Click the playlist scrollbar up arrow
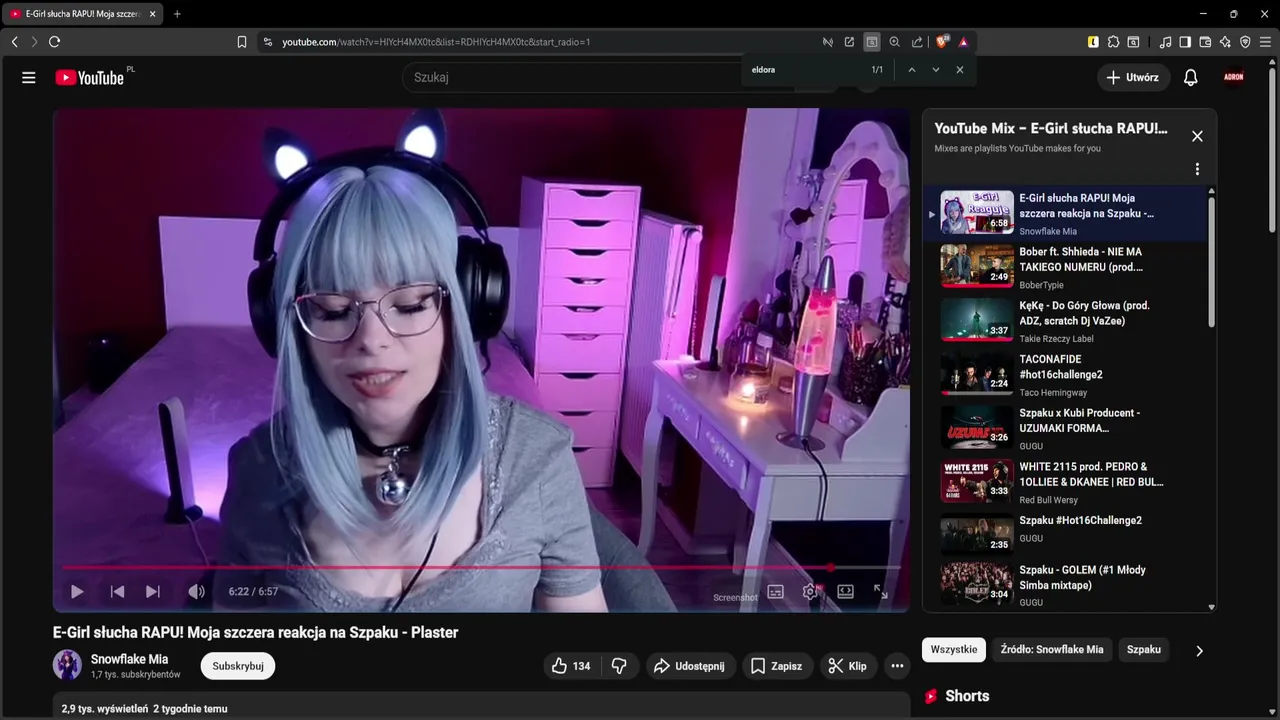 tap(1212, 191)
